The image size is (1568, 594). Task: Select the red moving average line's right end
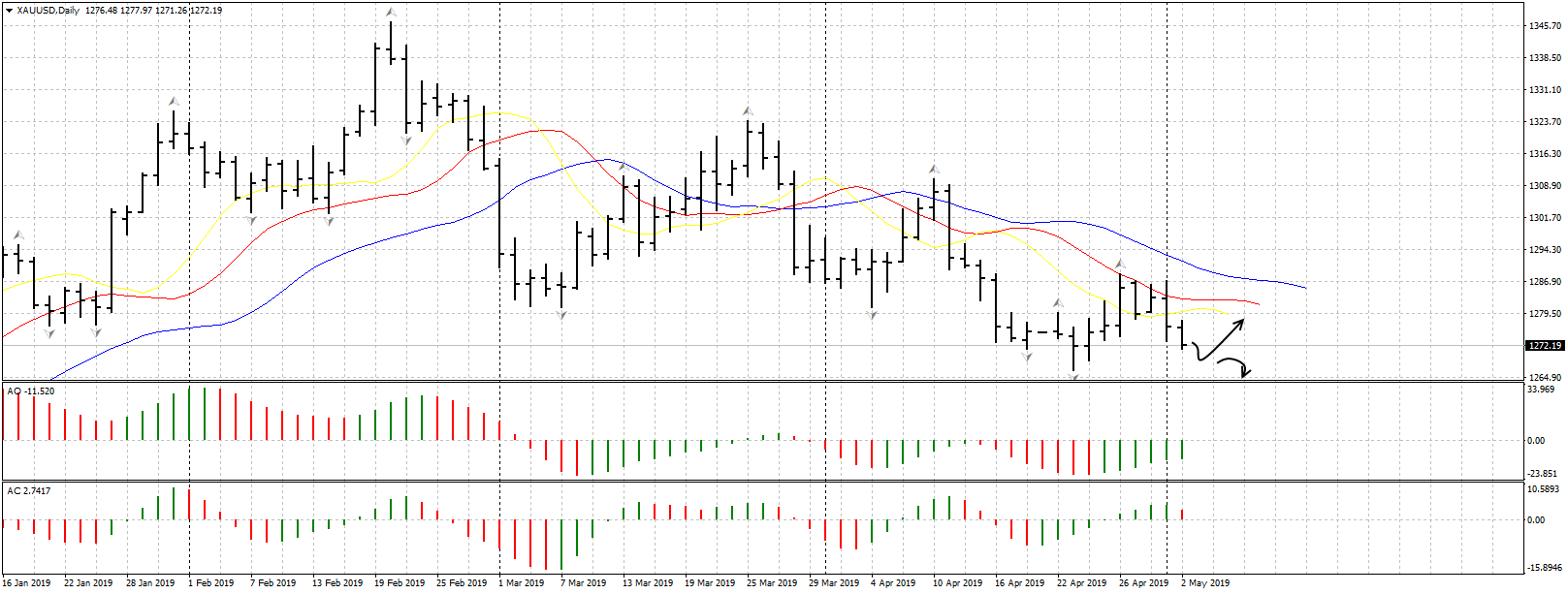coord(1258,304)
